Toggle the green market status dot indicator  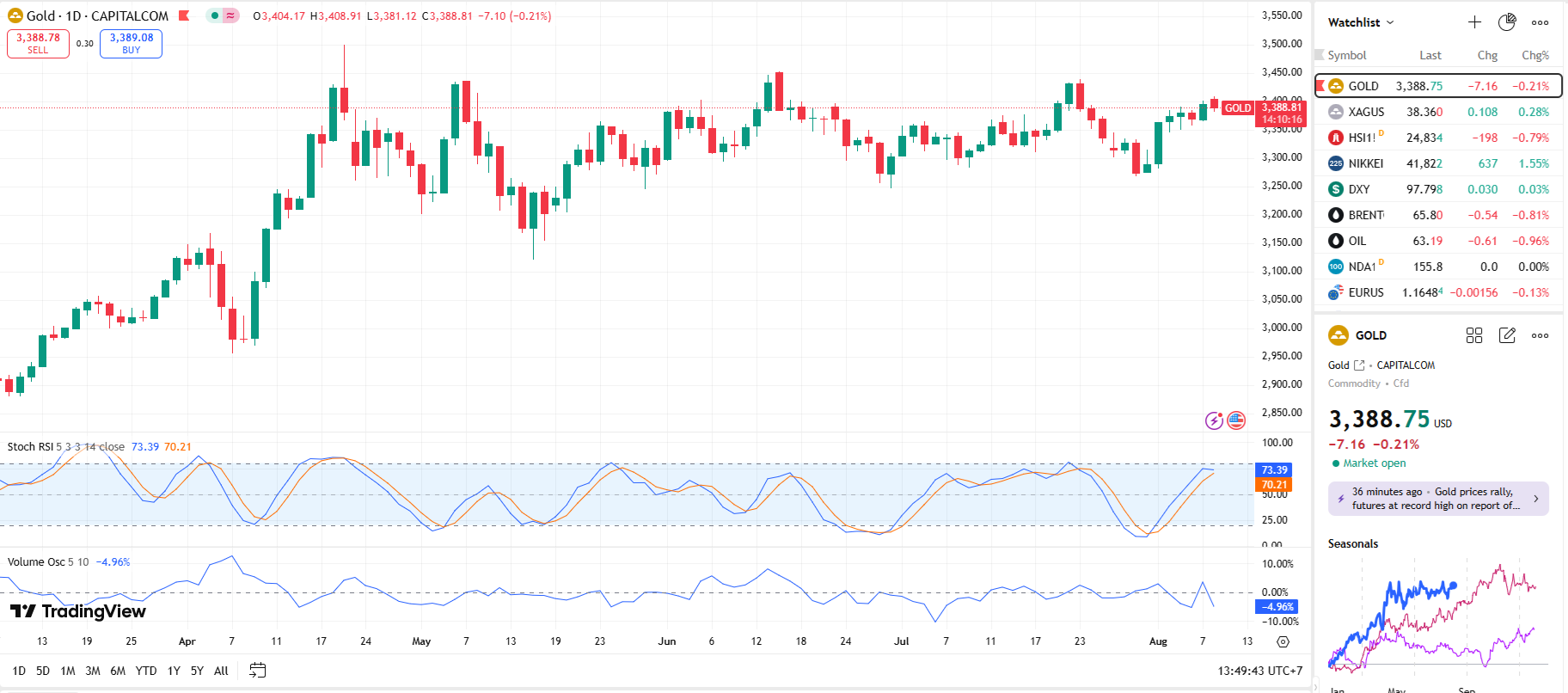215,15
